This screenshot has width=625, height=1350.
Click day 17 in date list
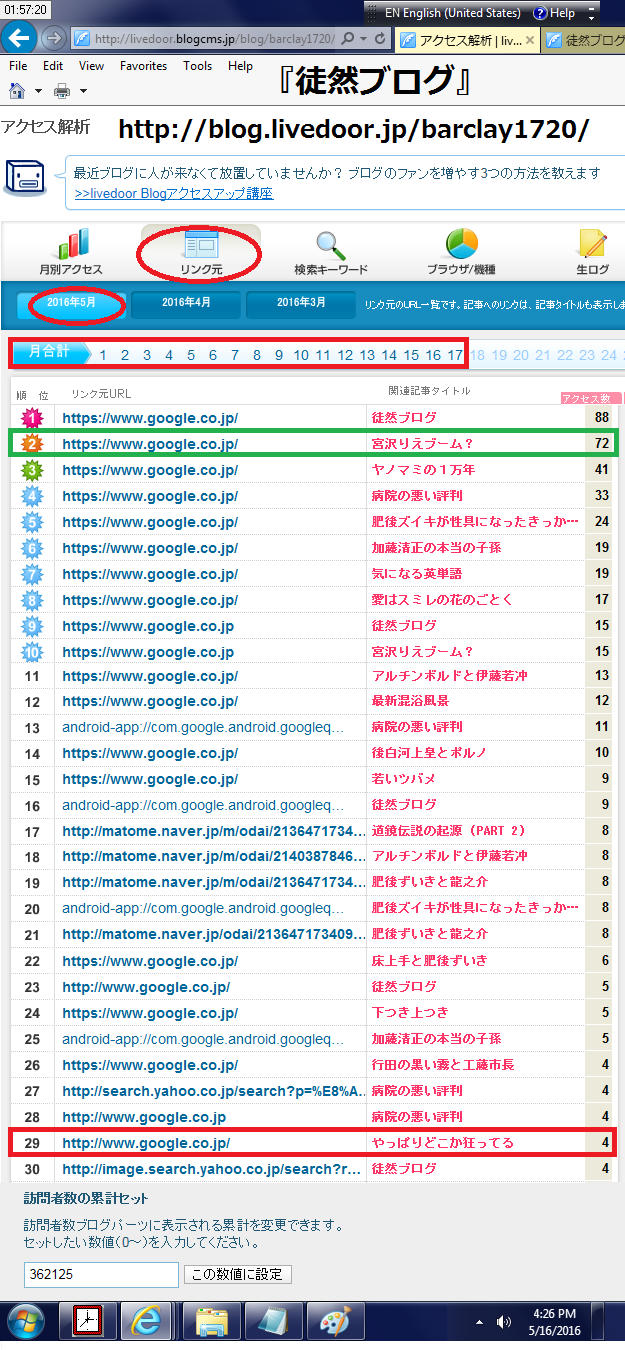(x=455, y=354)
